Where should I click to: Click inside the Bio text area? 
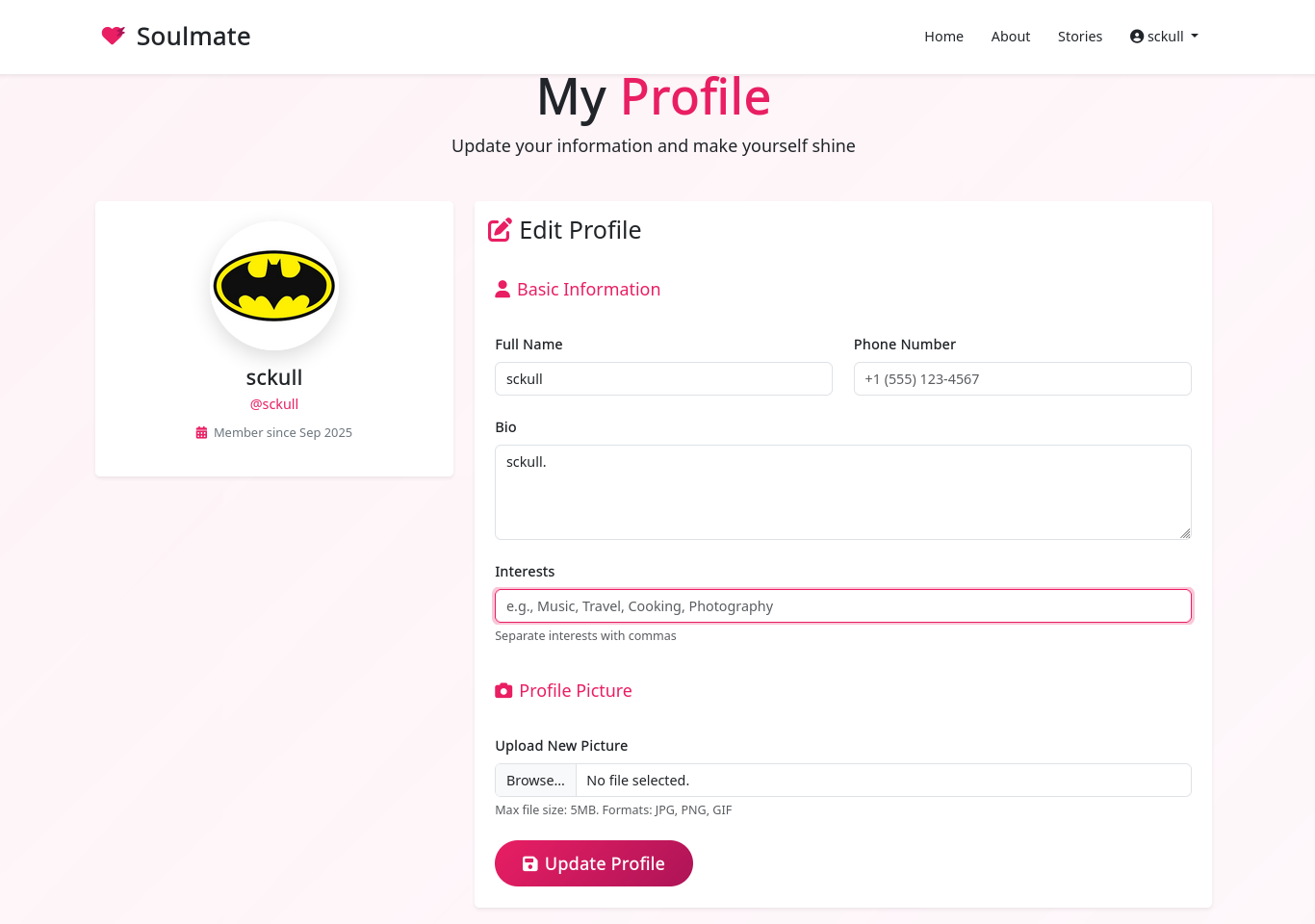[x=842, y=492]
